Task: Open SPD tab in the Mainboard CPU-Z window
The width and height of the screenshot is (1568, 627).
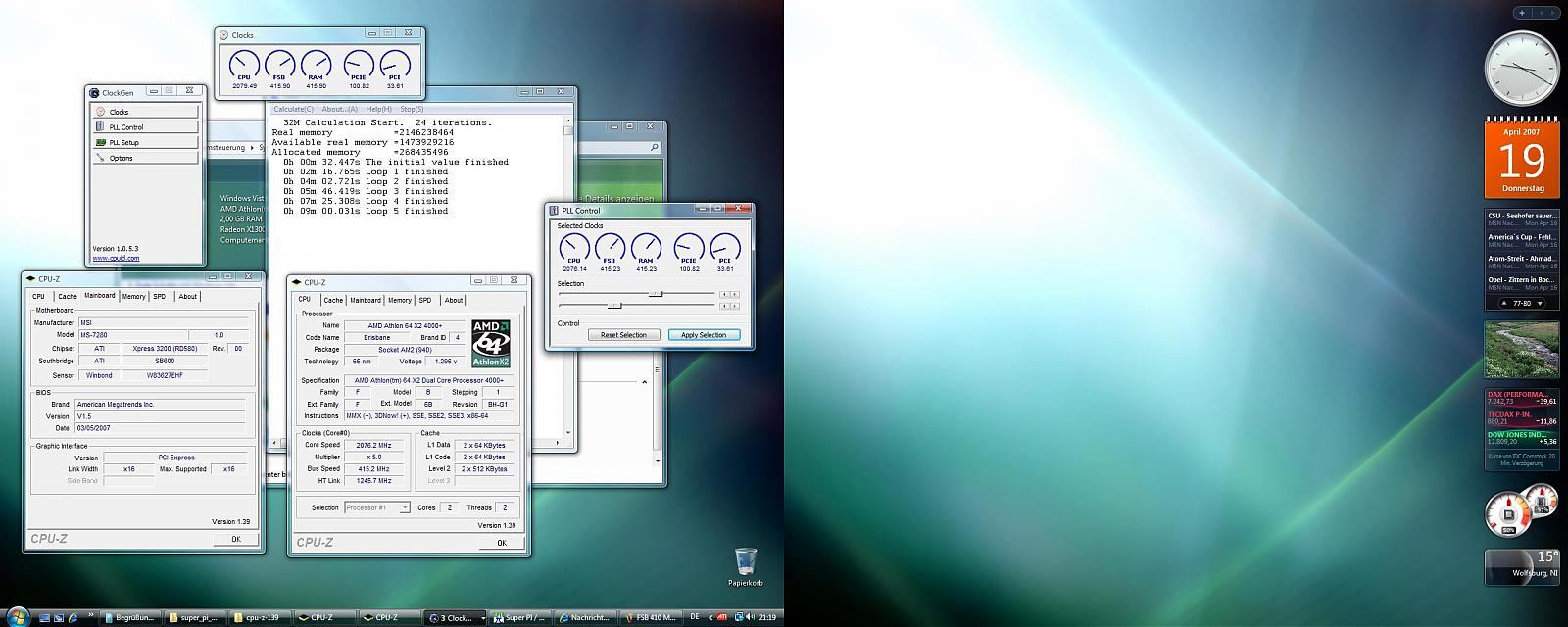Action: point(160,296)
